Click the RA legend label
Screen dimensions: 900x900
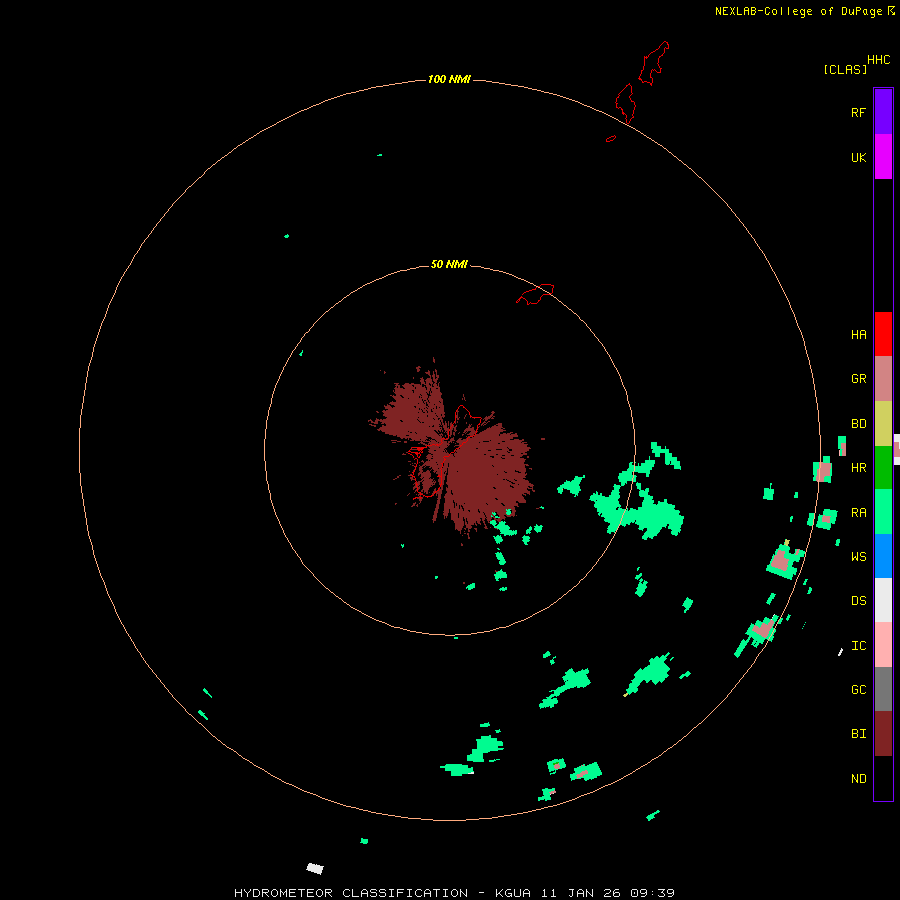(x=858, y=513)
